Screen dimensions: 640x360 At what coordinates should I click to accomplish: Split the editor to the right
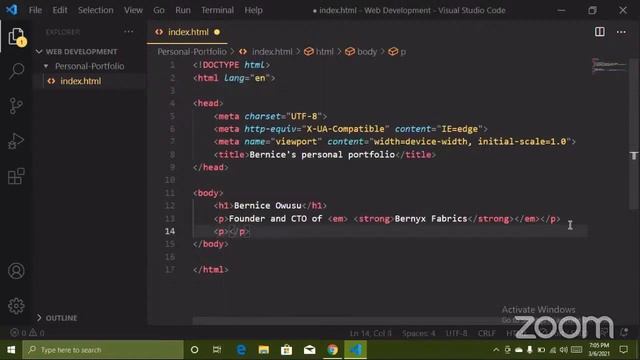[x=600, y=32]
